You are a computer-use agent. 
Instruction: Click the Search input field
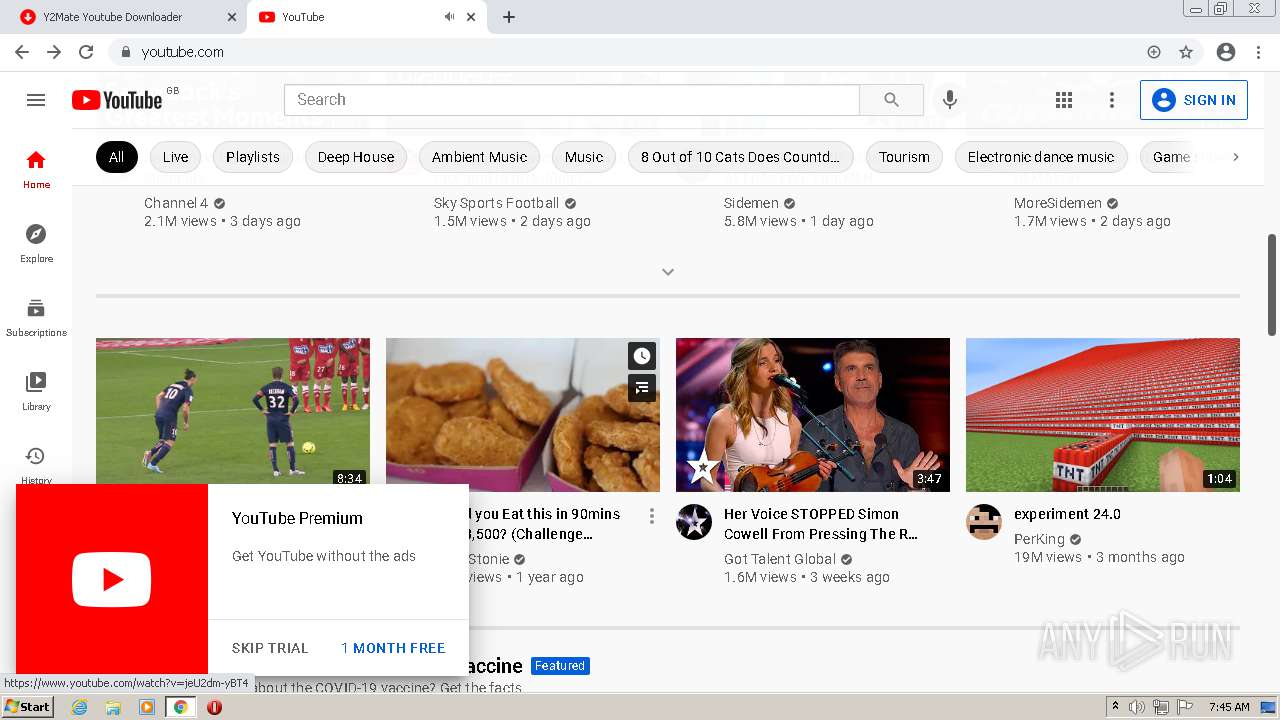(x=571, y=100)
